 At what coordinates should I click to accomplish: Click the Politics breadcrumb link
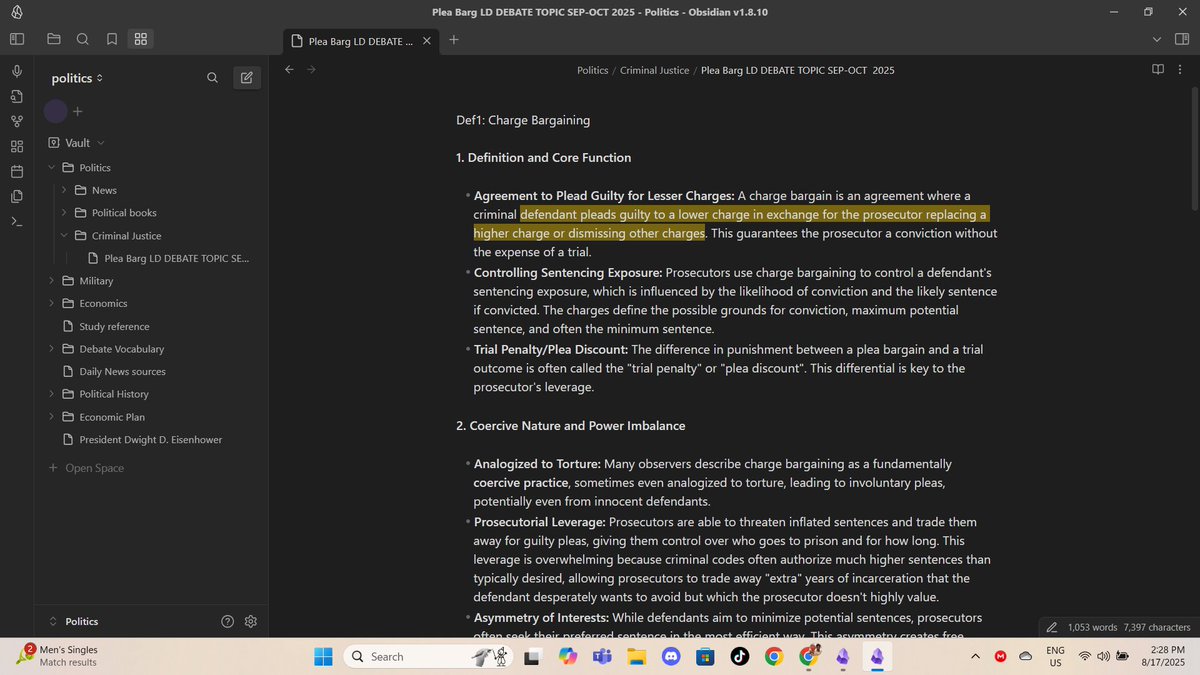pyautogui.click(x=593, y=70)
